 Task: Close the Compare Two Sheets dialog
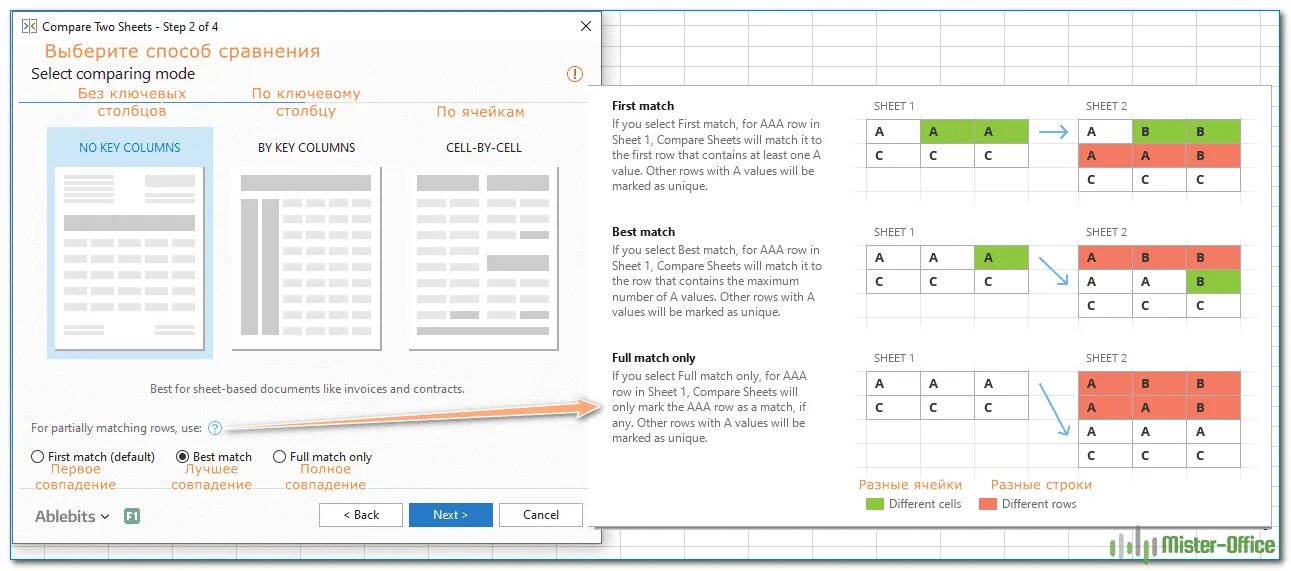click(x=585, y=27)
